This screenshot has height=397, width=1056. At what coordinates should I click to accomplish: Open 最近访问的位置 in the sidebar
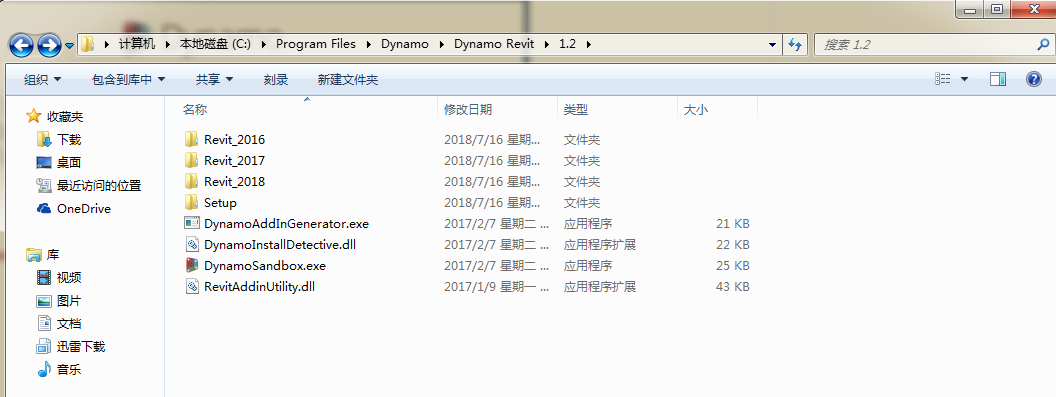tap(99, 185)
